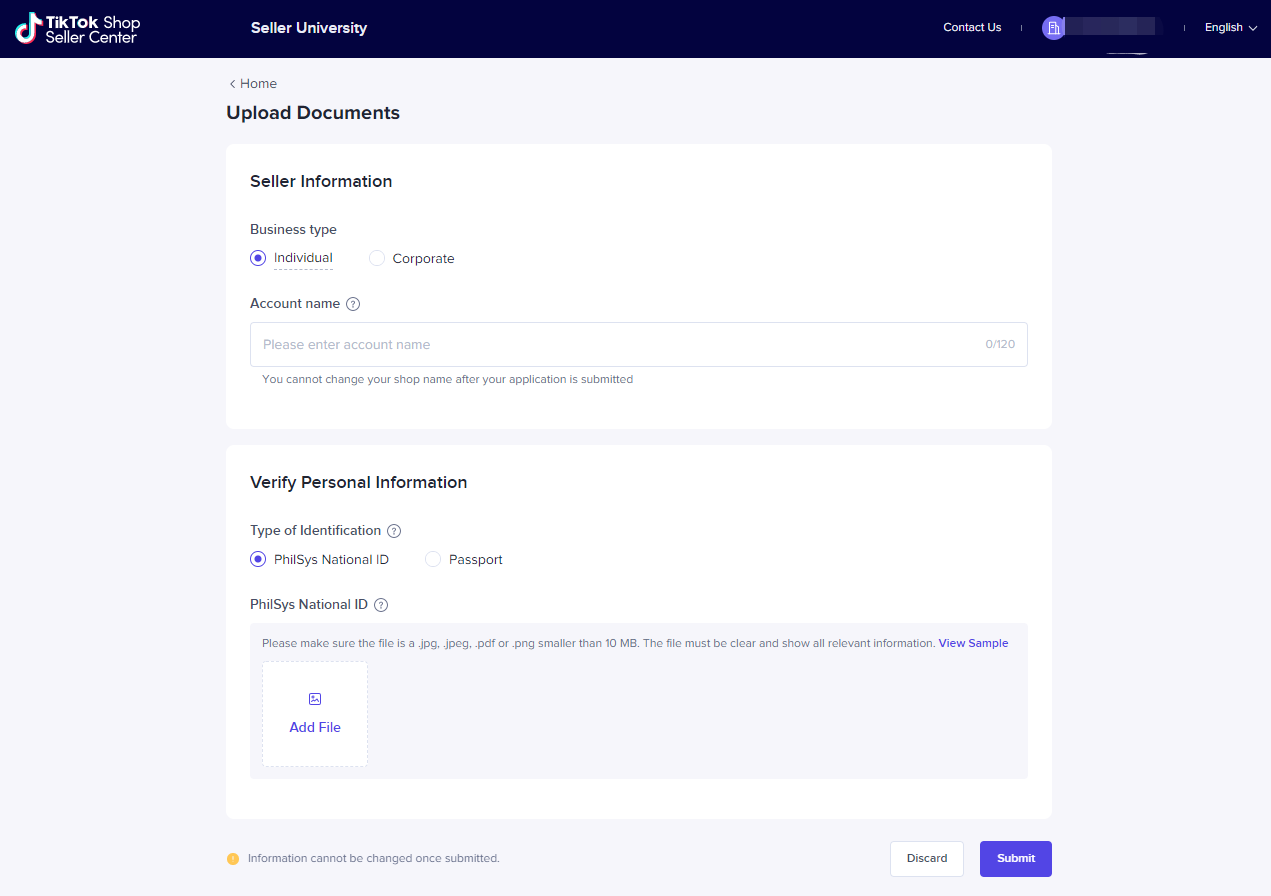Click the yellow warning icon near bottom
The width and height of the screenshot is (1271, 896).
tap(233, 859)
